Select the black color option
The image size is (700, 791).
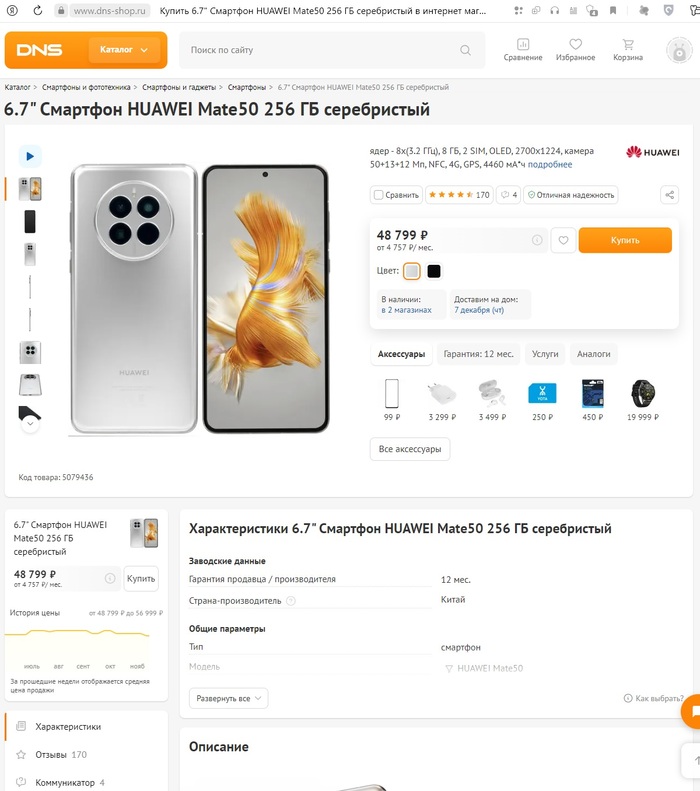pyautogui.click(x=434, y=271)
